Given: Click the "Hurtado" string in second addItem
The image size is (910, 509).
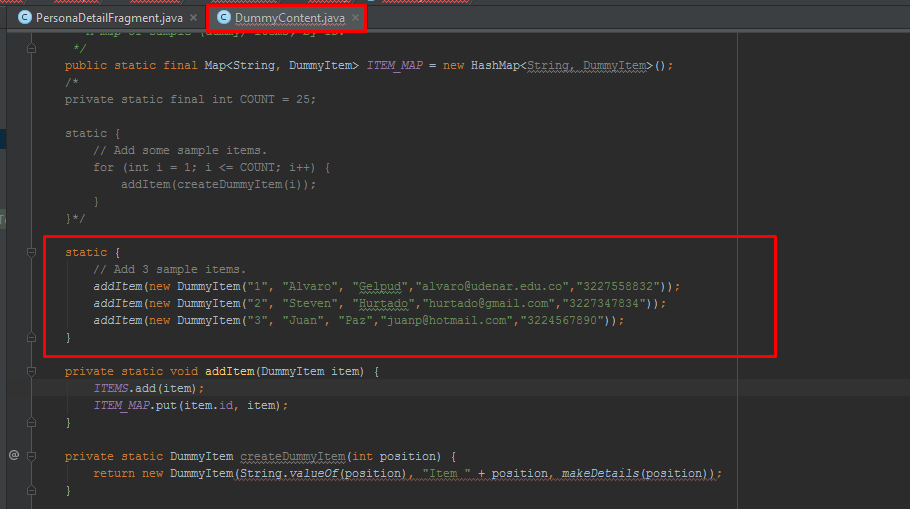Looking at the screenshot, I should [382, 303].
